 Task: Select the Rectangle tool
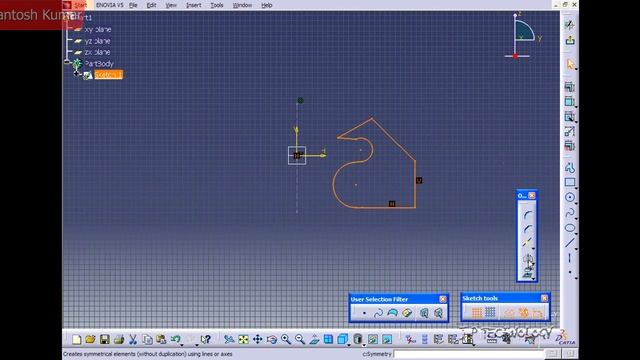(x=570, y=182)
